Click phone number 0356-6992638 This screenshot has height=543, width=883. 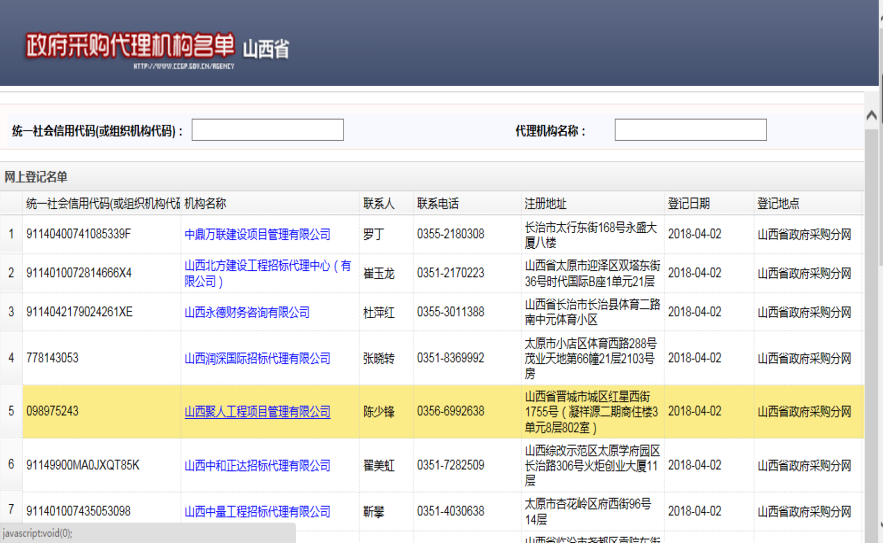(x=451, y=411)
